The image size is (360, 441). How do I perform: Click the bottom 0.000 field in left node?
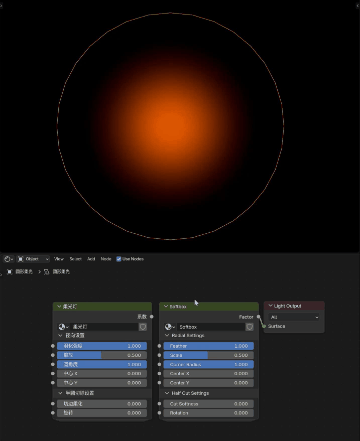point(102,413)
